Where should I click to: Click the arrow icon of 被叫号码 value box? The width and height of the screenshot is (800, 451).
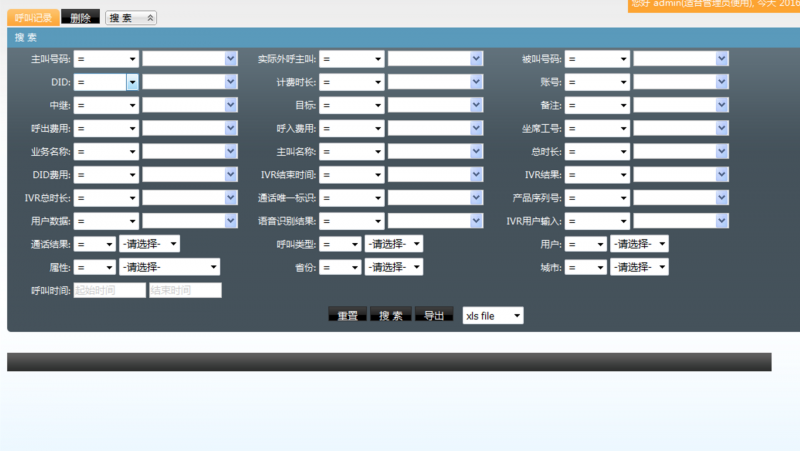click(721, 59)
